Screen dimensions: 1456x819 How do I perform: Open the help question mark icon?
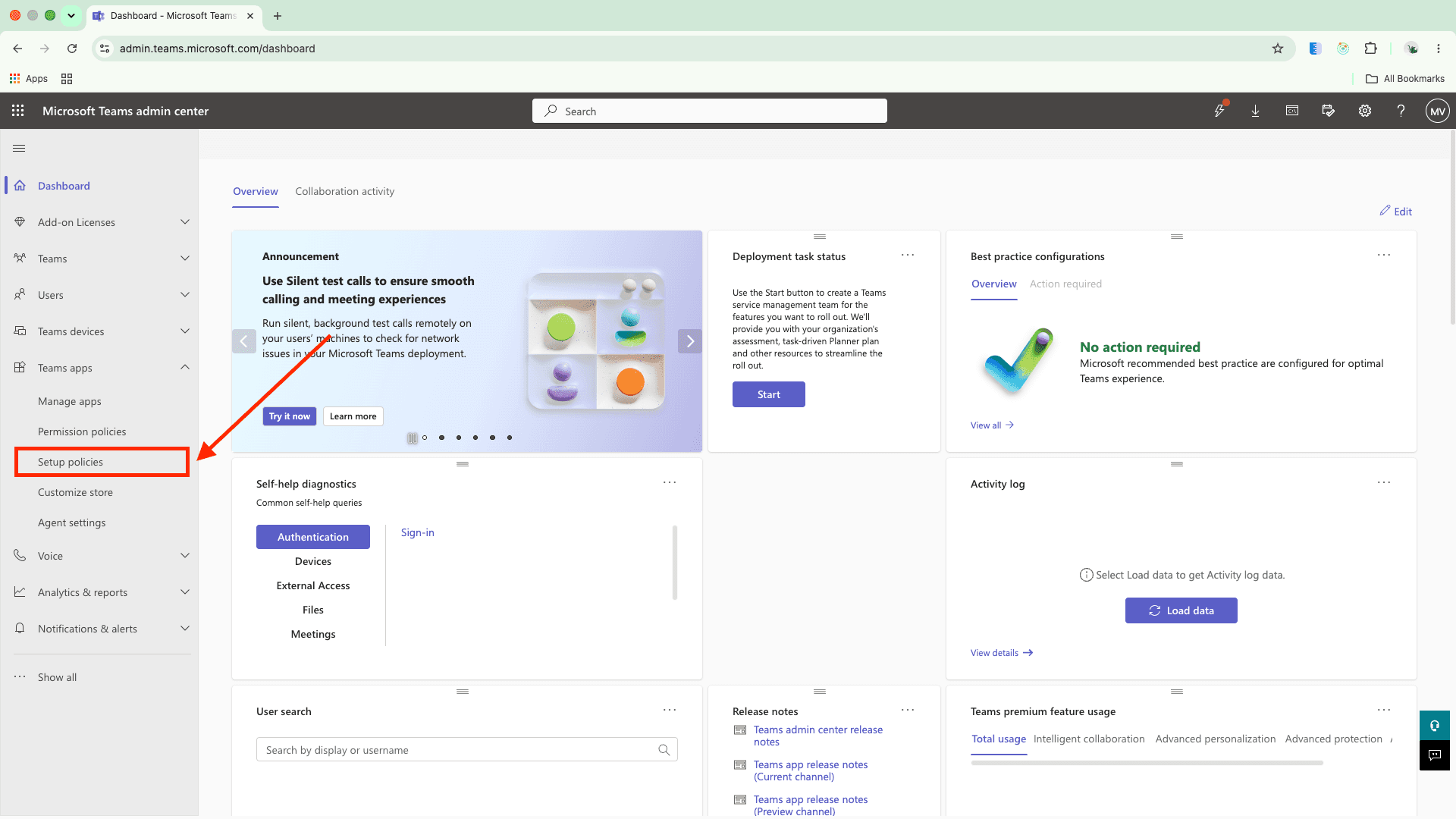1401,111
